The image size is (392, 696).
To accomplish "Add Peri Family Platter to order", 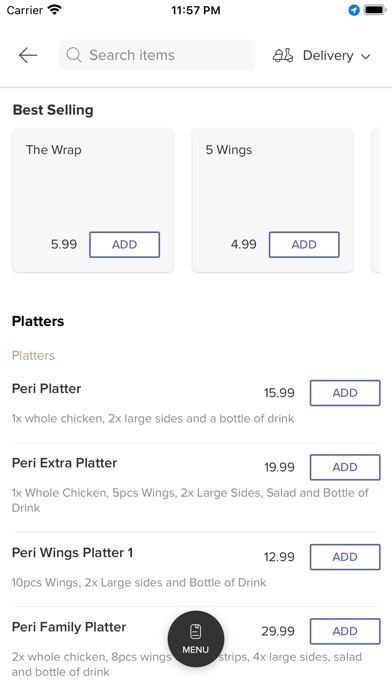I will pos(345,631).
